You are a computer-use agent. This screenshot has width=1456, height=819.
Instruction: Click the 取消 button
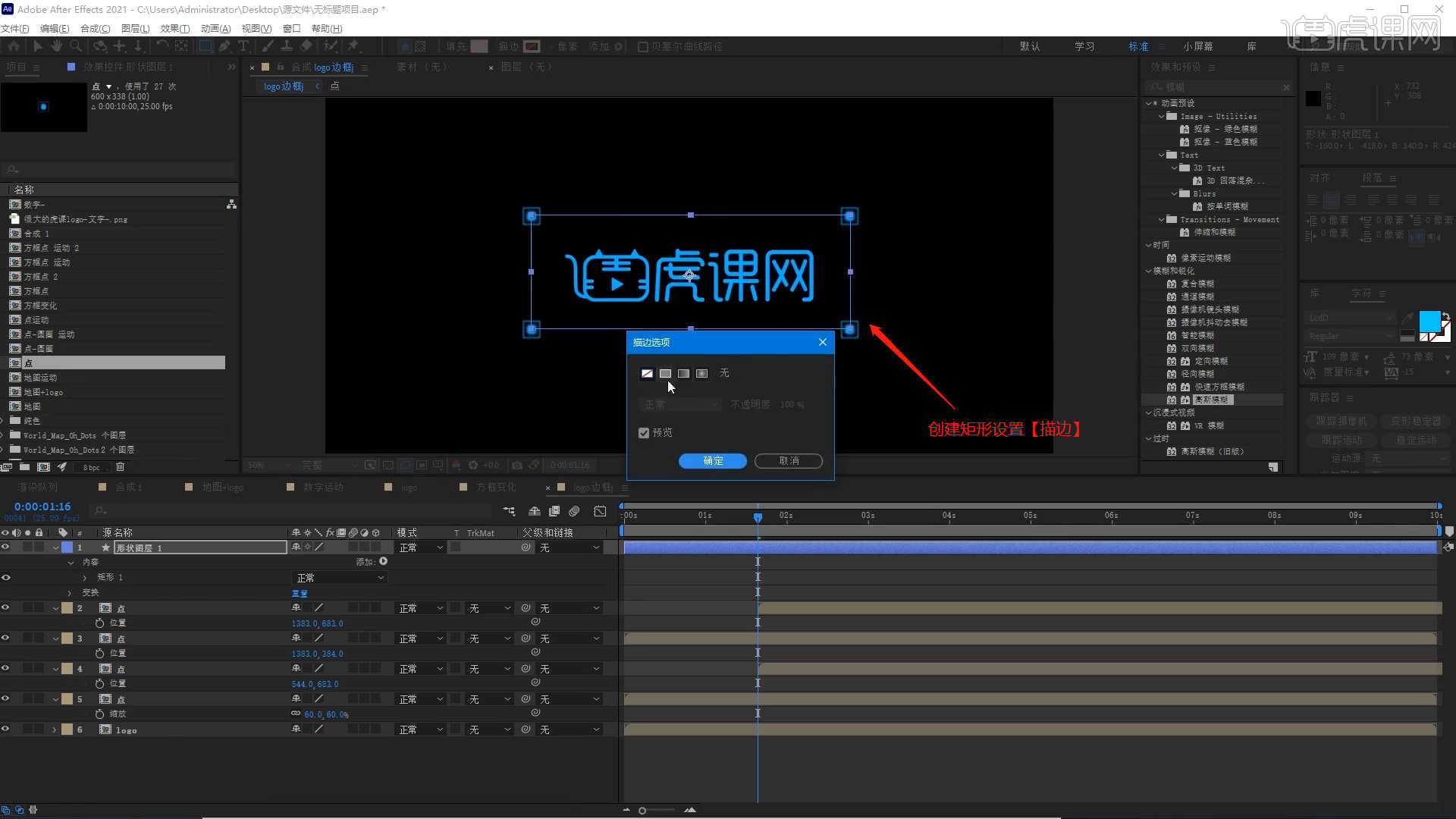coord(788,461)
